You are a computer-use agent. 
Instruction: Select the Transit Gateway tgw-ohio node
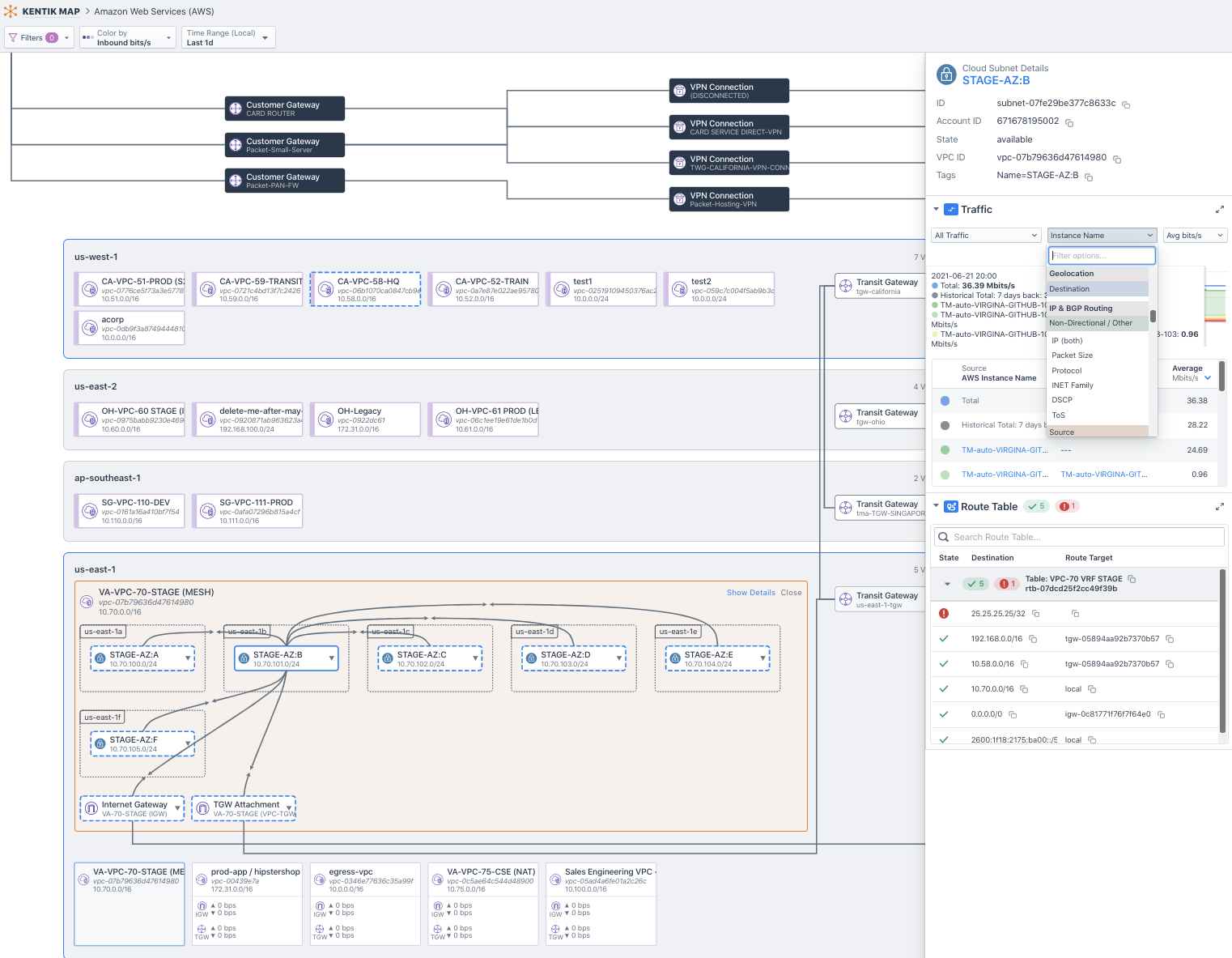[880, 416]
